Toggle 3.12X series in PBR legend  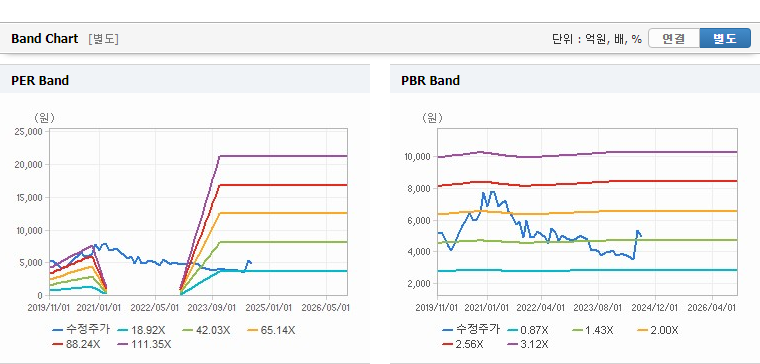point(528,344)
